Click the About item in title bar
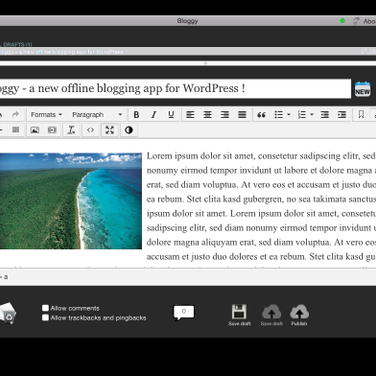This screenshot has width=376, height=376. coord(369,21)
